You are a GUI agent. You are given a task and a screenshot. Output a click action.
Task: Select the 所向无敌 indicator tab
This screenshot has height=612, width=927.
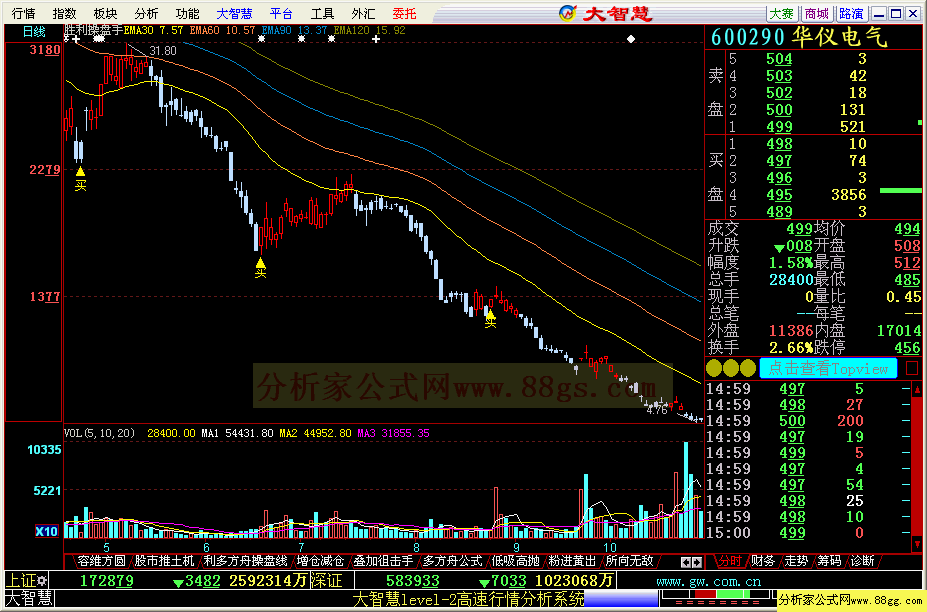[x=629, y=561]
